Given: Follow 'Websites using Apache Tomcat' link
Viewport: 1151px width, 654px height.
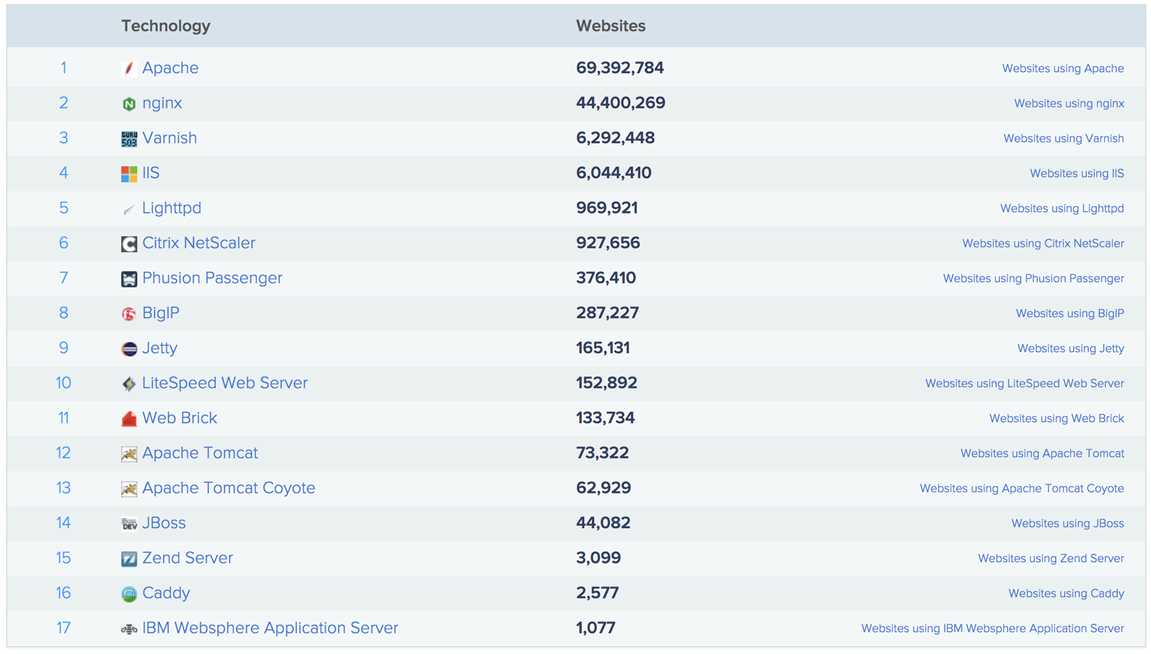Looking at the screenshot, I should coord(1042,453).
